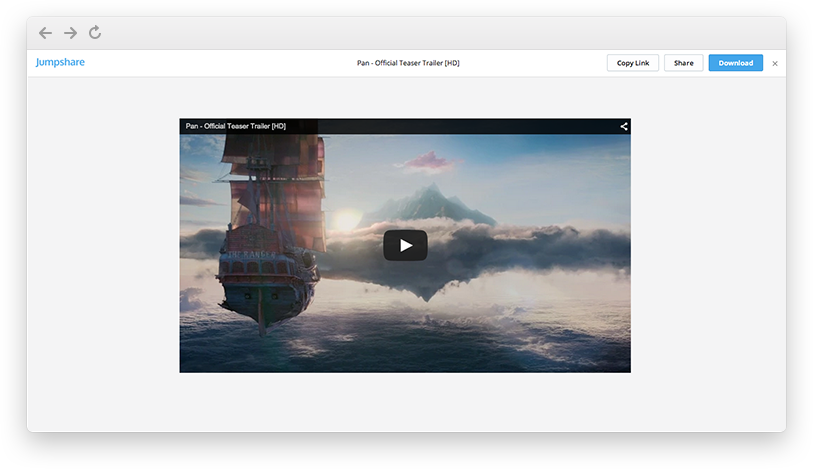Image resolution: width=813 pixels, height=469 pixels.
Task: Close the file viewer with X
Action: tap(775, 63)
